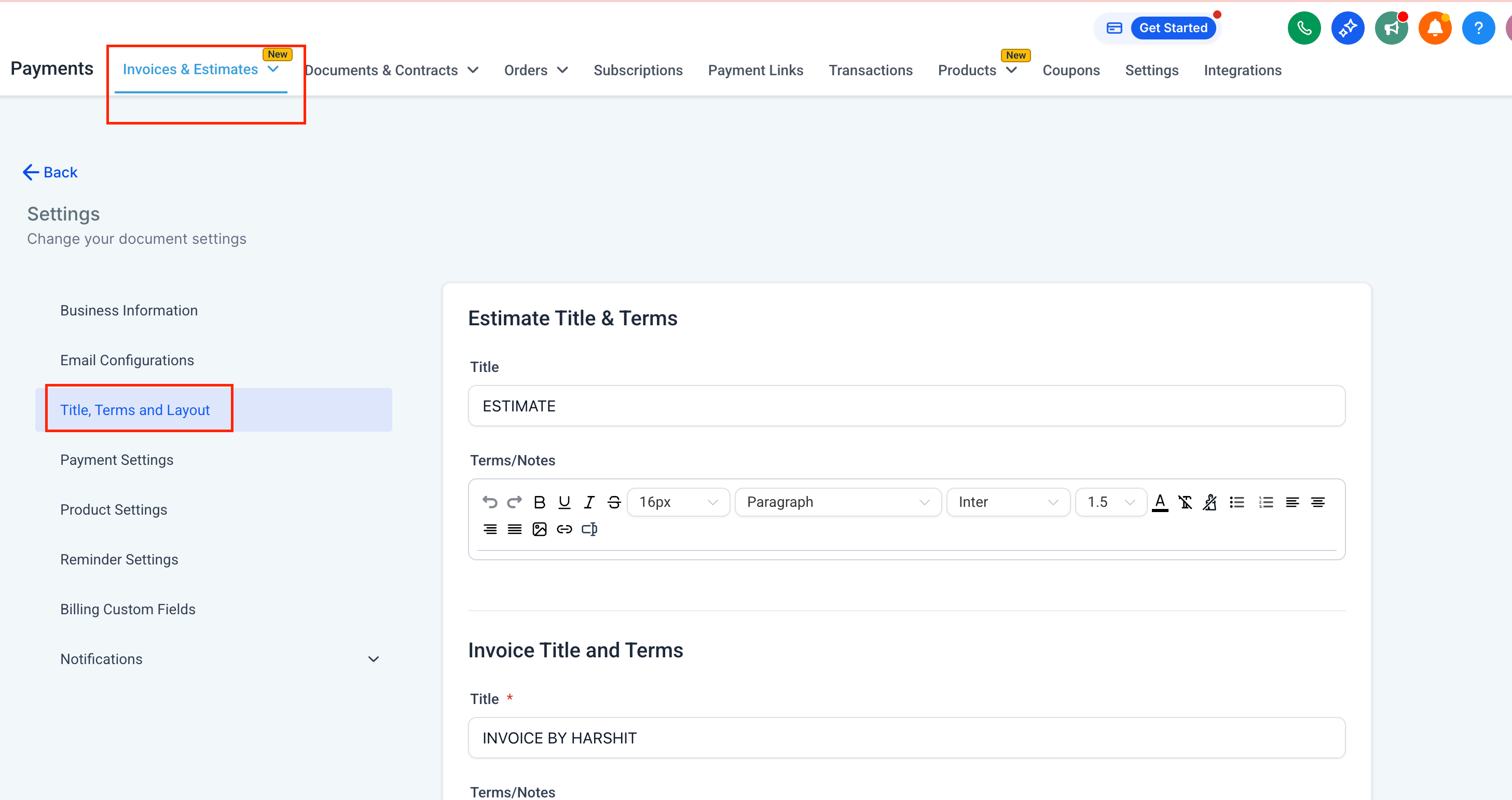This screenshot has height=800, width=1512.
Task: Click the insert link icon
Action: [x=564, y=529]
